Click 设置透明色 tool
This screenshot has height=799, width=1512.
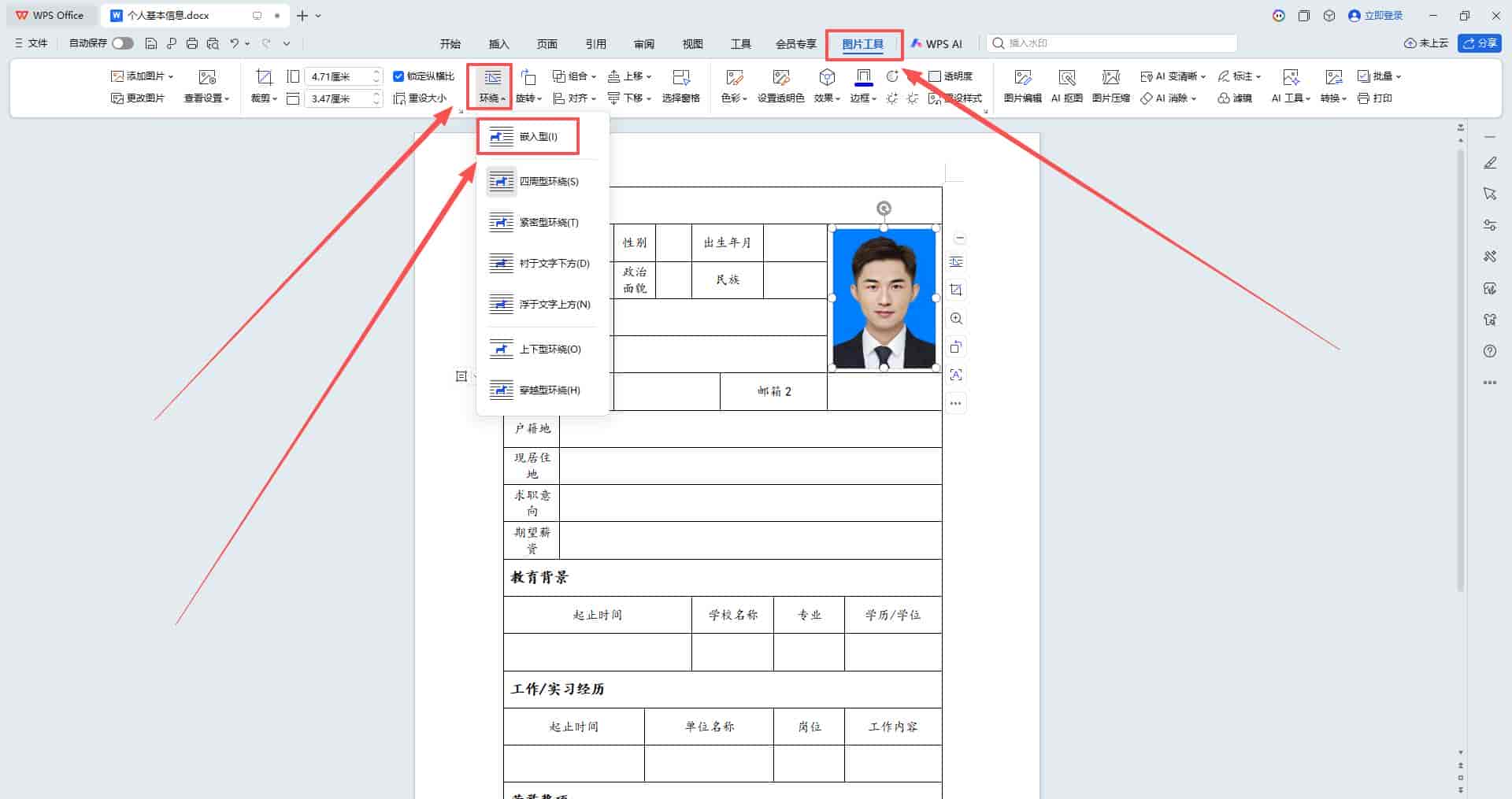pos(780,87)
